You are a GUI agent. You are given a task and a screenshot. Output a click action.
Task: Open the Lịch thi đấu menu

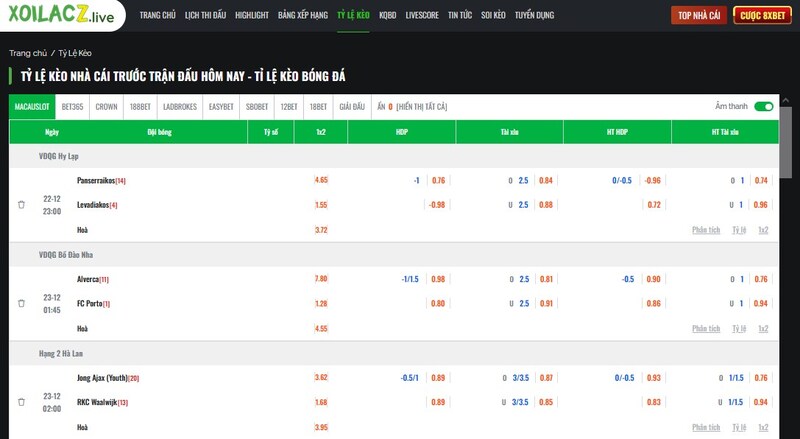coord(205,16)
